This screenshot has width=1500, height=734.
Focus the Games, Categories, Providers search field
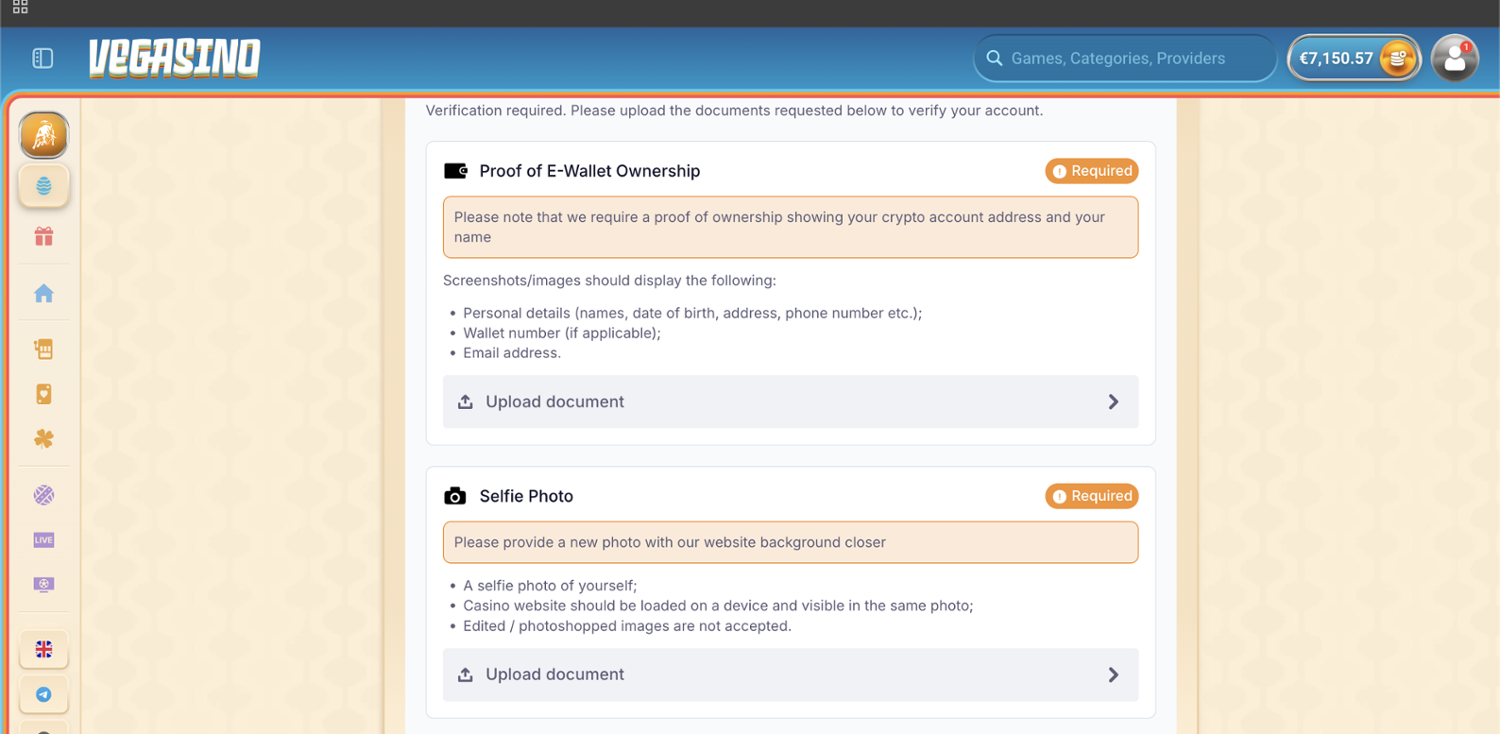tap(1125, 59)
